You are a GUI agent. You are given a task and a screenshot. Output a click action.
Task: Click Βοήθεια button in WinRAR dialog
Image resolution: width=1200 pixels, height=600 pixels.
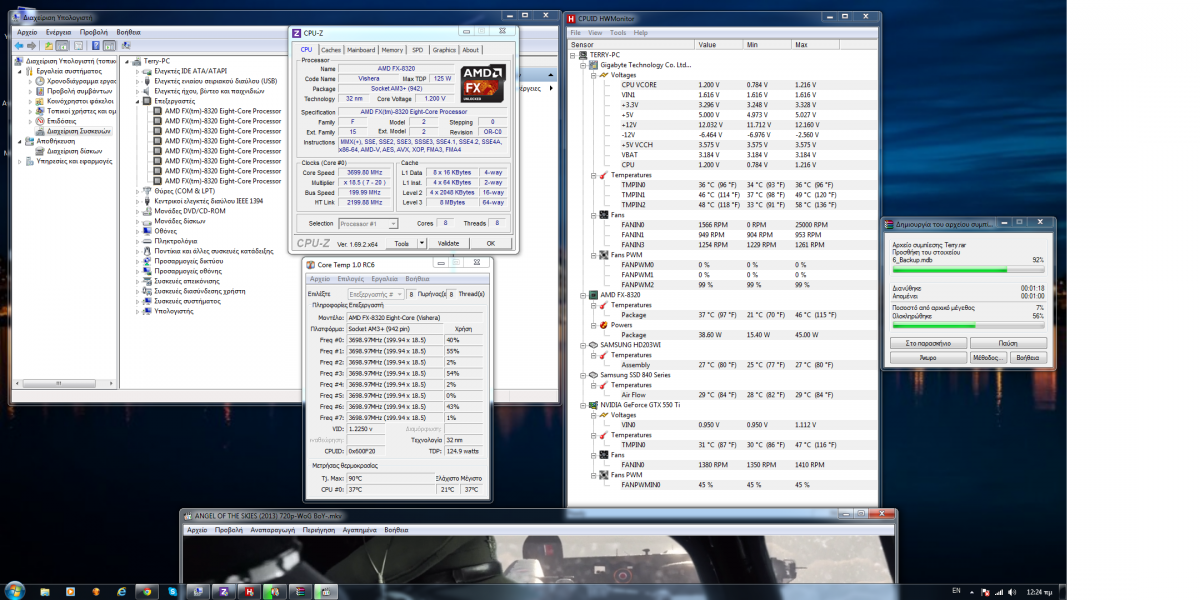1028,357
